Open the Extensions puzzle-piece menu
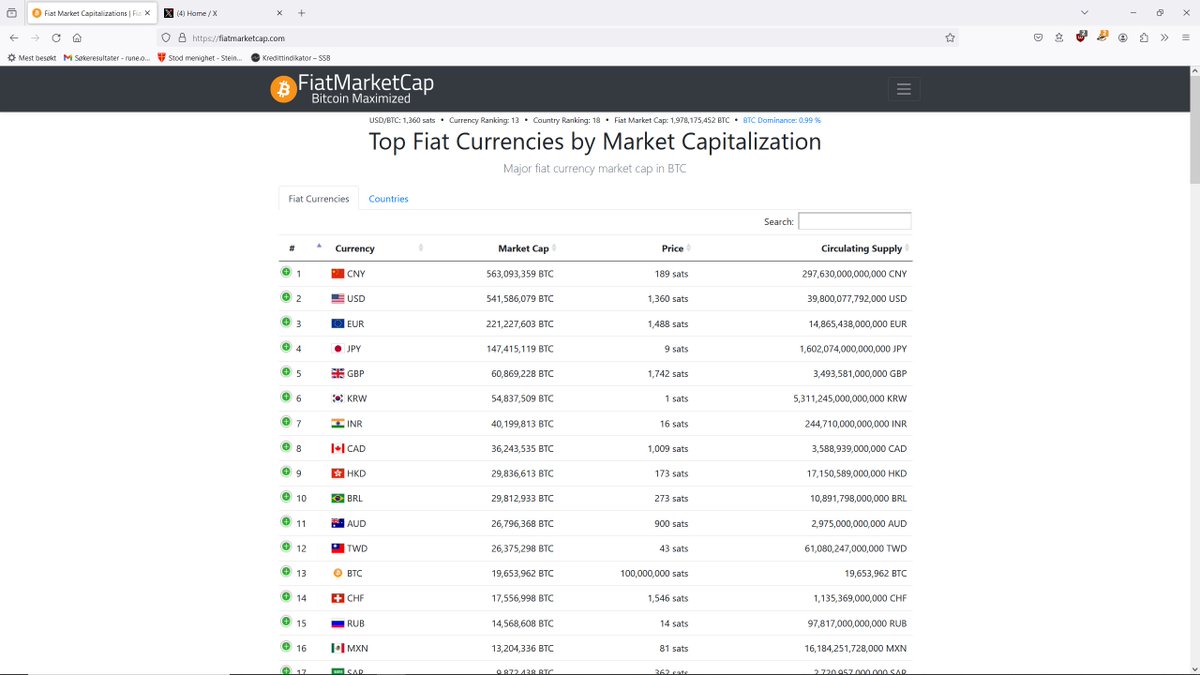The image size is (1200, 675). point(1144,38)
